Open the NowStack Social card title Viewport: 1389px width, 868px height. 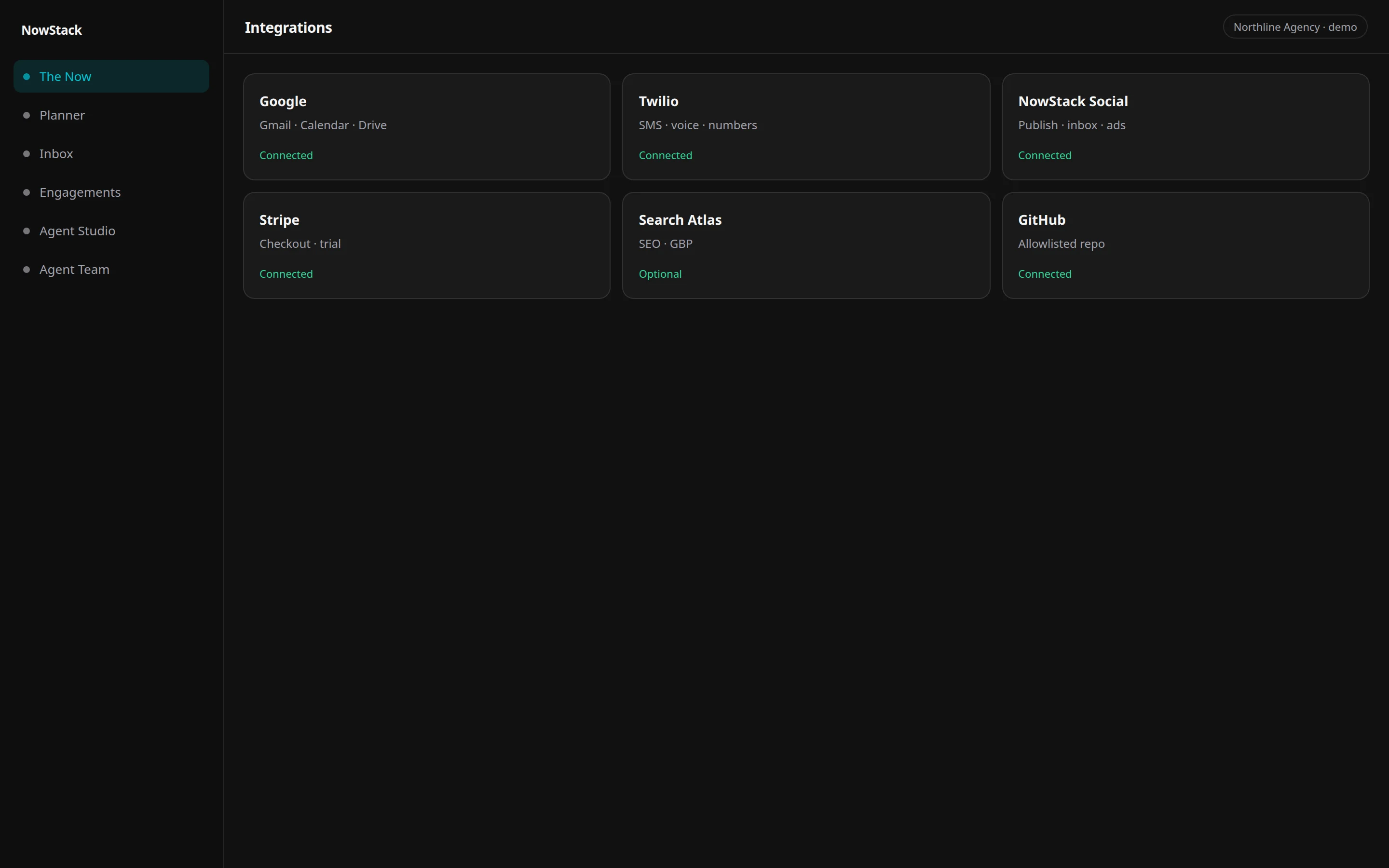tap(1073, 101)
